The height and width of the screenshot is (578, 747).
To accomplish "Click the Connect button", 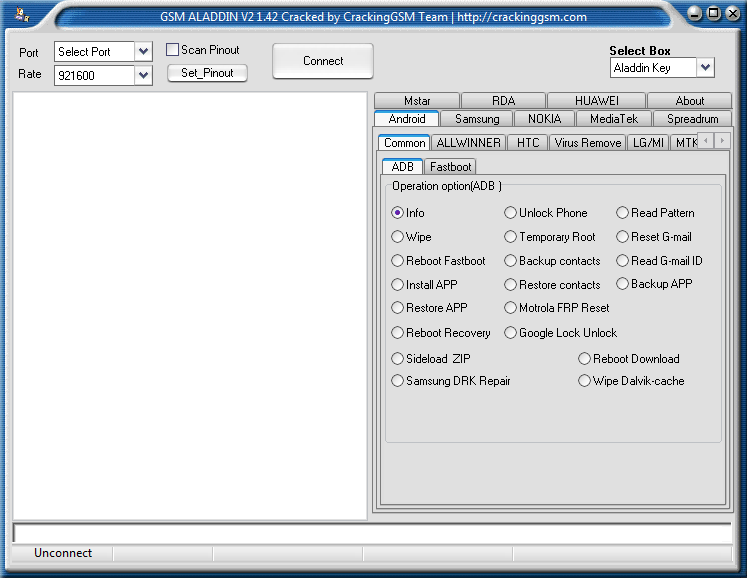I will [323, 61].
